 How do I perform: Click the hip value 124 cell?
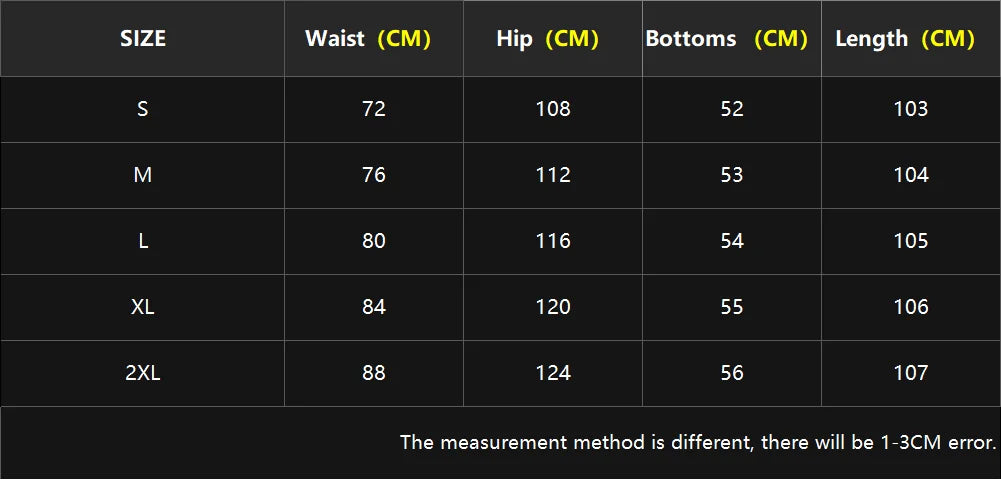(x=553, y=373)
